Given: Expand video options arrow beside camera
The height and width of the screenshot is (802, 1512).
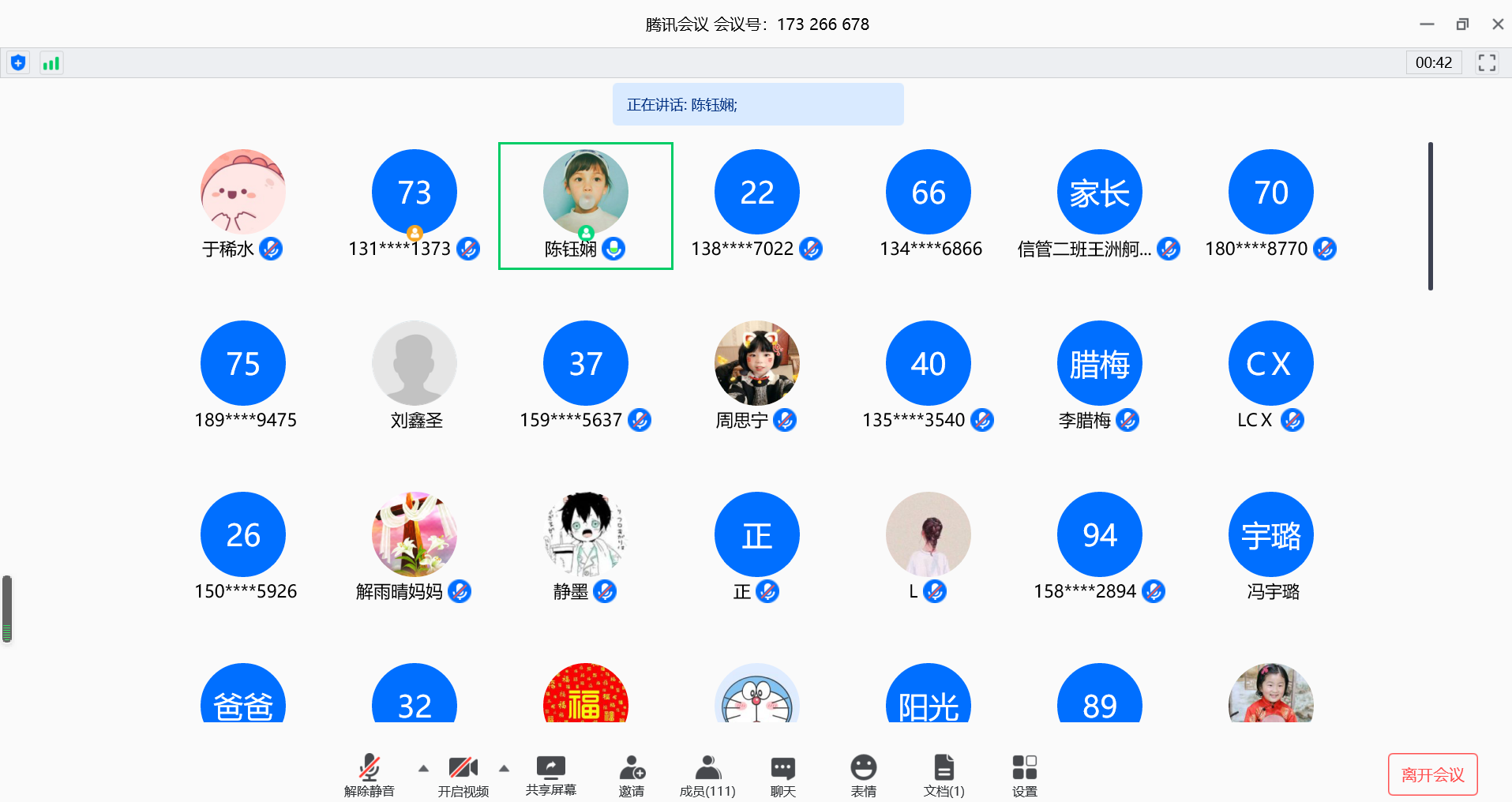Looking at the screenshot, I should pyautogui.click(x=504, y=768).
